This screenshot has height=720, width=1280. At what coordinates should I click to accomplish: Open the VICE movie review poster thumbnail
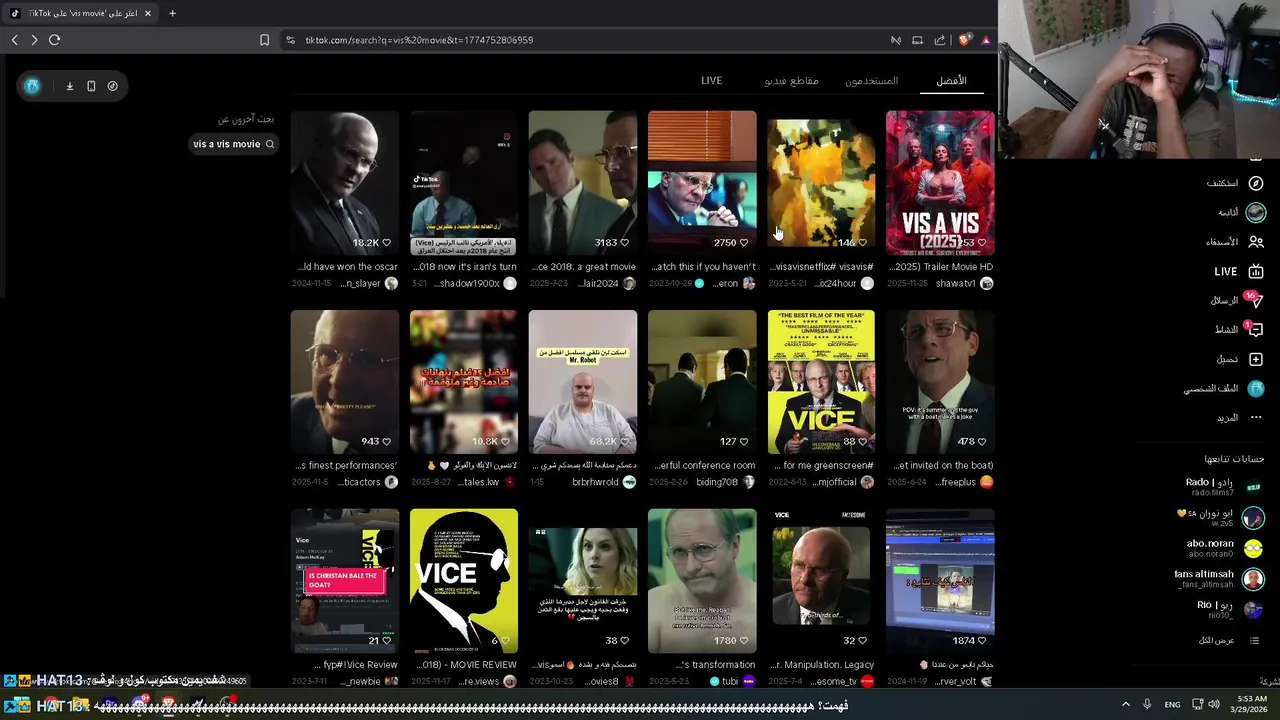[x=464, y=581]
